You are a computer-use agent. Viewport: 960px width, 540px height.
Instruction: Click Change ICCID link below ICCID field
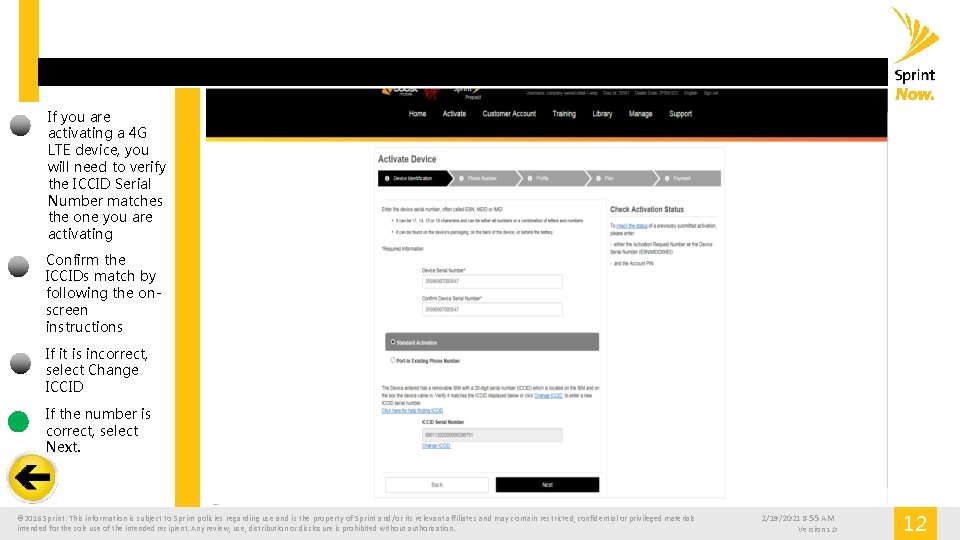click(x=436, y=446)
